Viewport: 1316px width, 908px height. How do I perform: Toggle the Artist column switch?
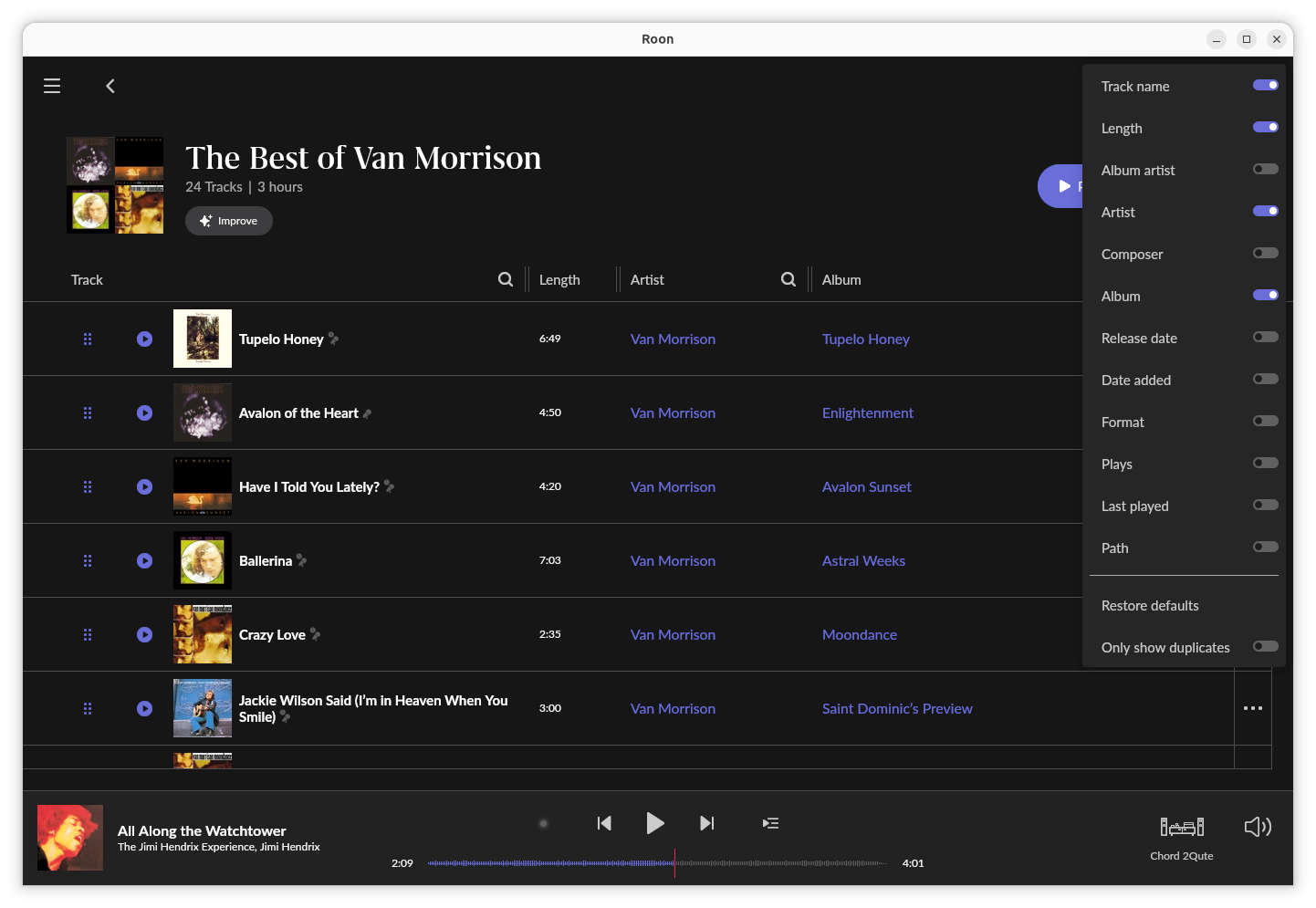coord(1266,211)
